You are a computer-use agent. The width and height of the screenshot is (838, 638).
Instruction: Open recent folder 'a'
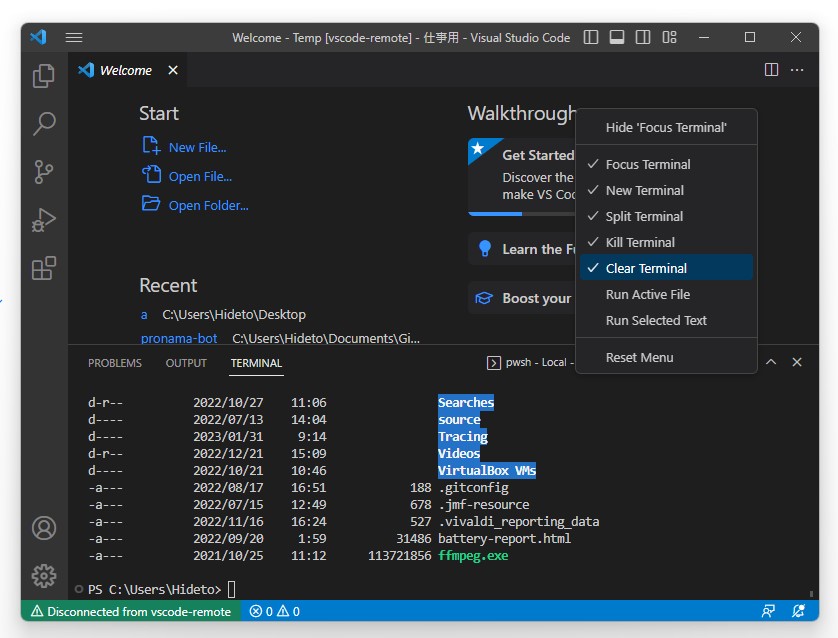pyautogui.click(x=144, y=315)
